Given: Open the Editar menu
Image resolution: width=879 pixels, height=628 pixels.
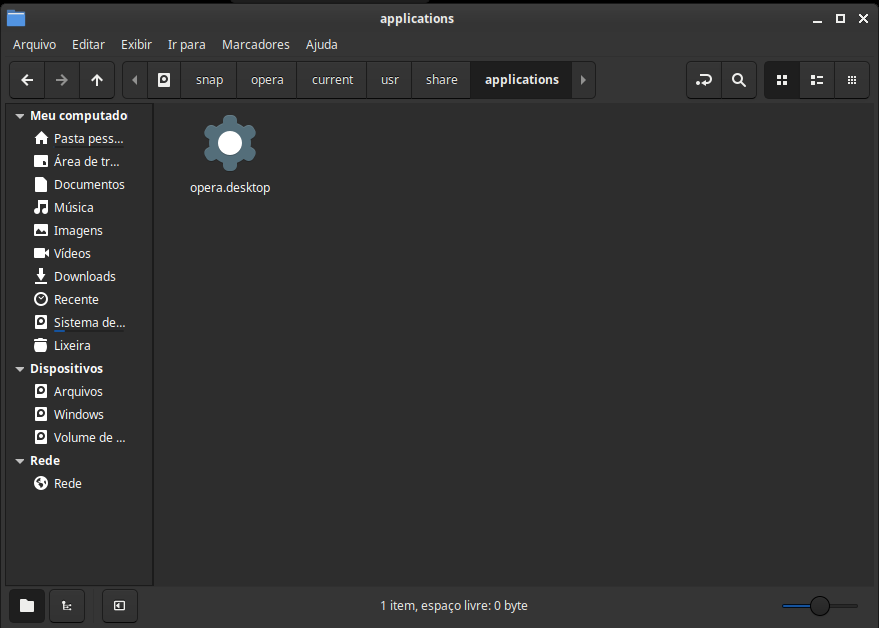Looking at the screenshot, I should pos(88,45).
